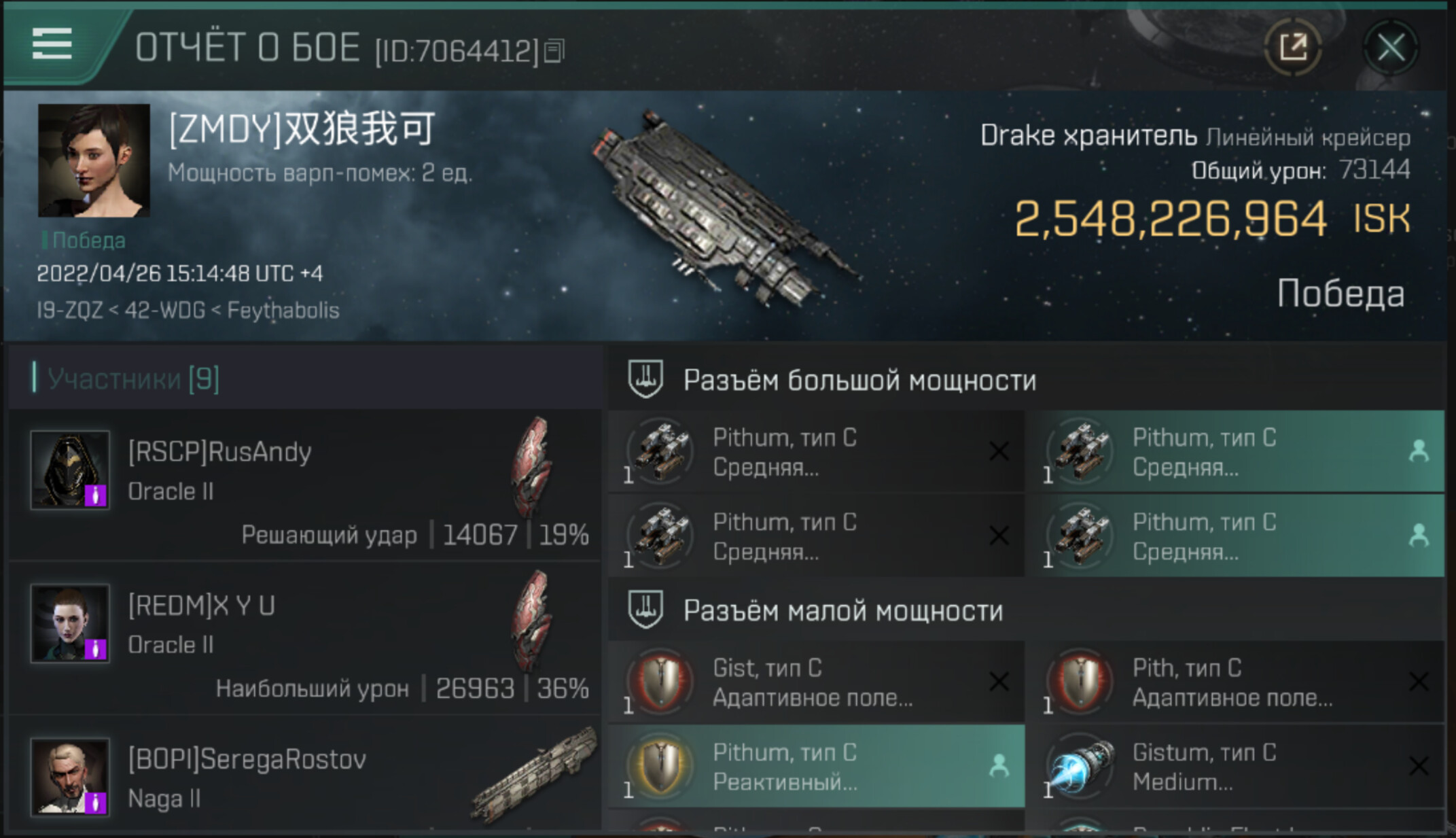
Task: Share the battle report via export icon
Action: tap(1293, 47)
